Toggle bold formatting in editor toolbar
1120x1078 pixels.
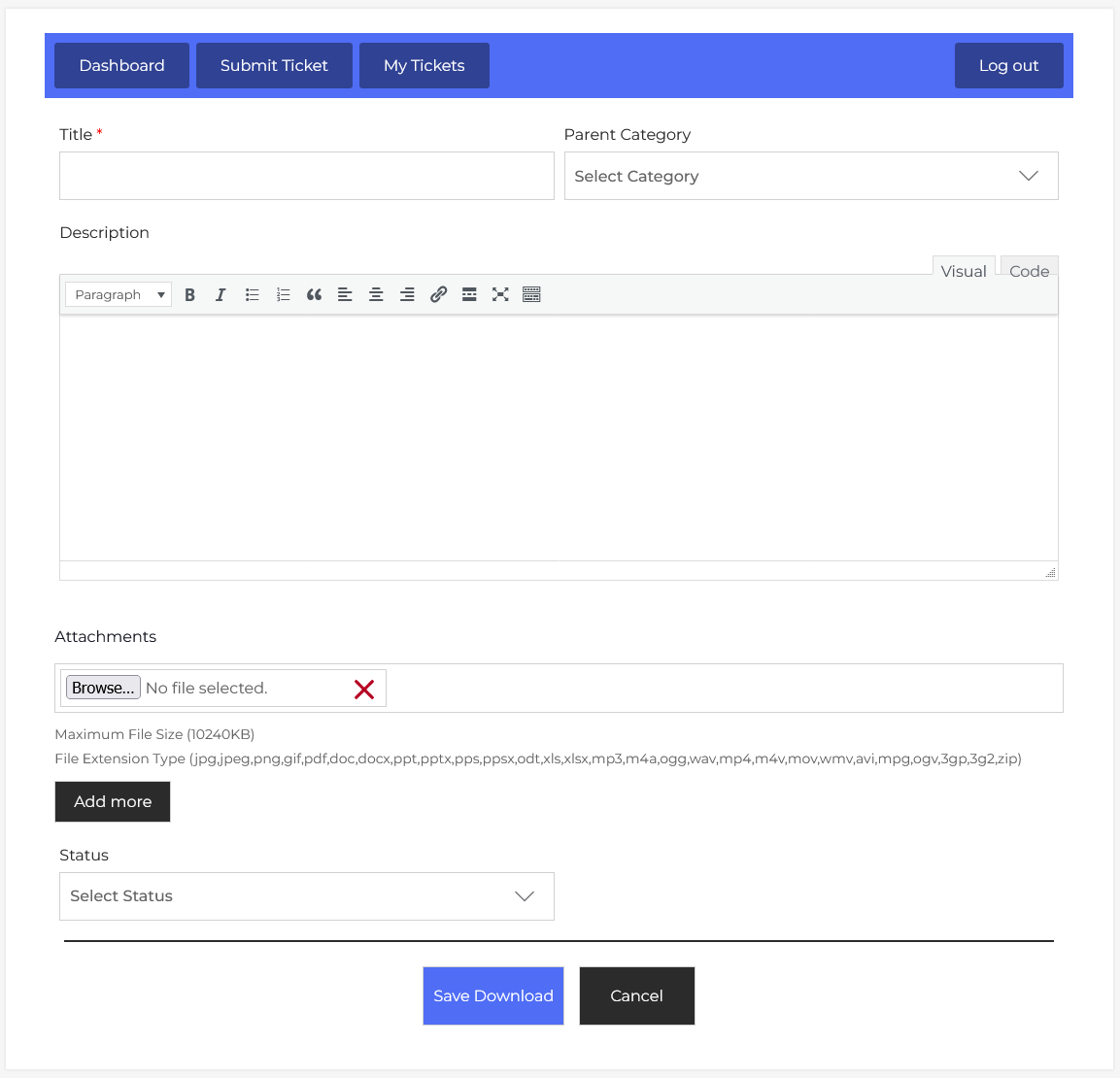[x=190, y=295]
